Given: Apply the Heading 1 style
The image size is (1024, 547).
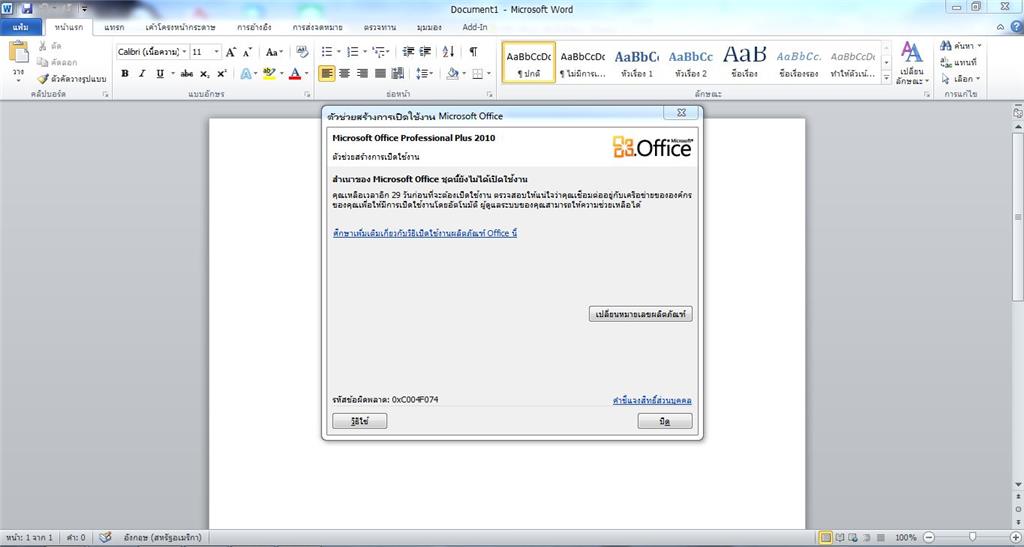Looking at the screenshot, I should pos(637,63).
